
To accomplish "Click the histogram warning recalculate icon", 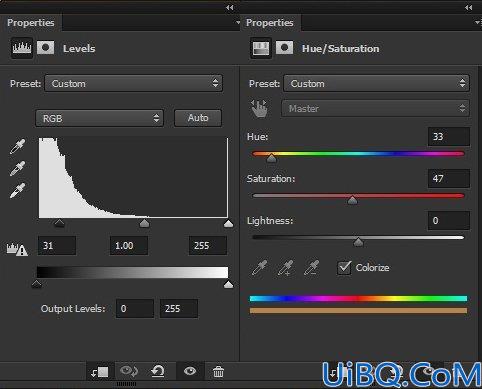I will (x=17, y=249).
